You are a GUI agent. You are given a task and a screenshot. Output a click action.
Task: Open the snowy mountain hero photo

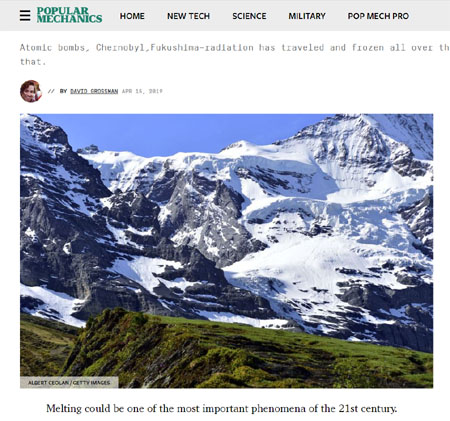coord(226,251)
